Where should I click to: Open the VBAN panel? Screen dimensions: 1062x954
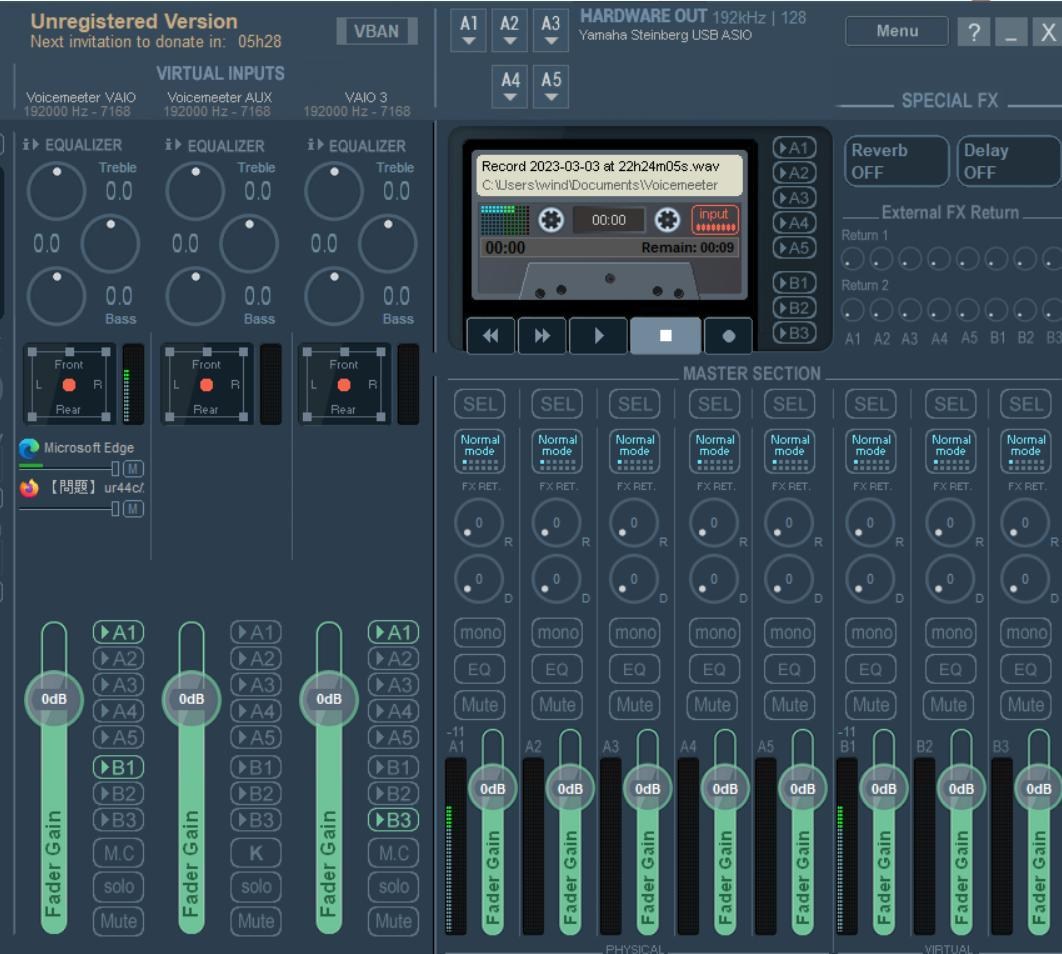pos(377,31)
